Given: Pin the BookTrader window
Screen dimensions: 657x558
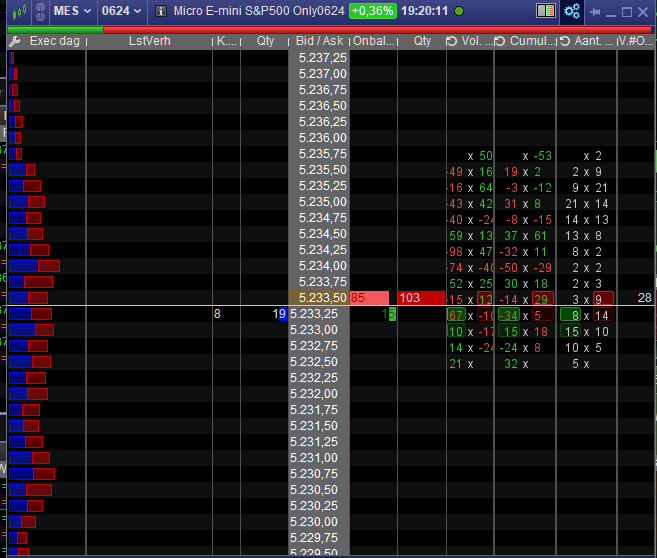Looking at the screenshot, I should (595, 12).
